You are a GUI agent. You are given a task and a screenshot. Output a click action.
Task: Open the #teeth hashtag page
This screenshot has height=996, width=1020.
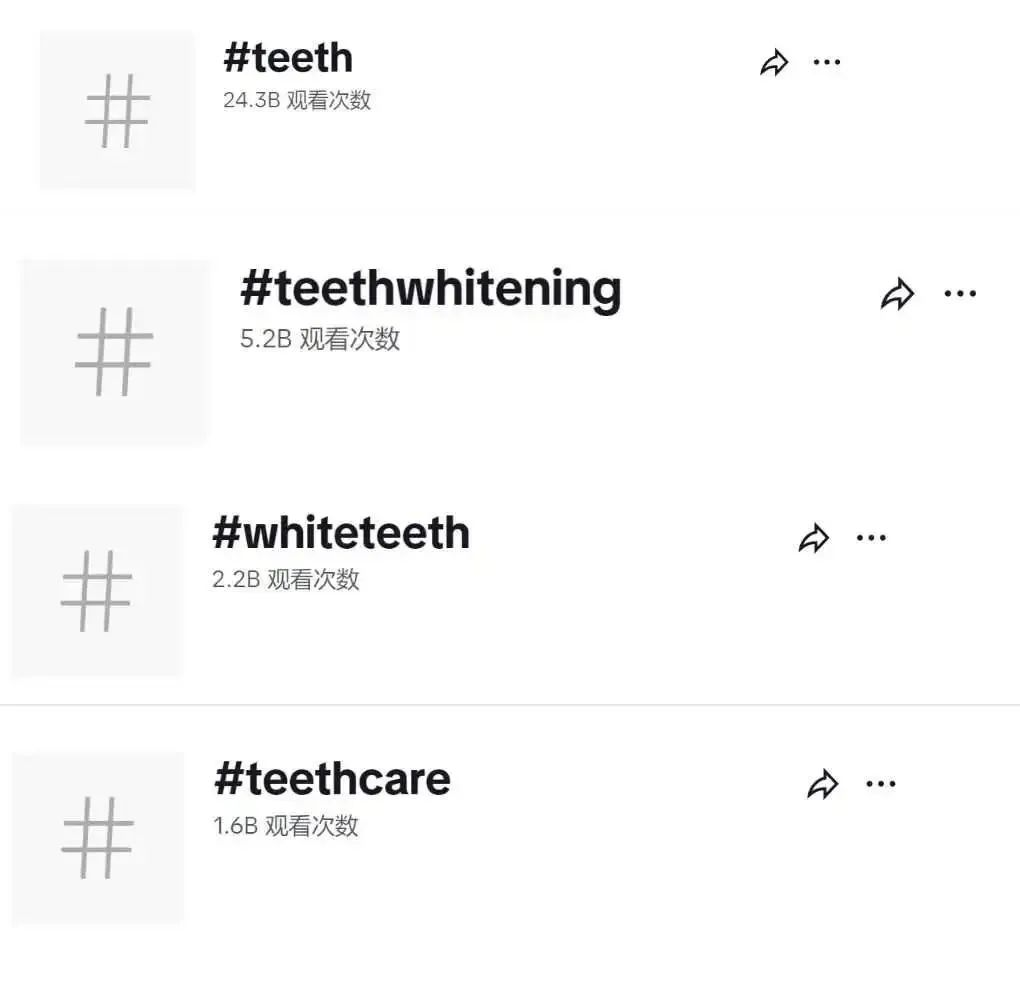(x=288, y=58)
